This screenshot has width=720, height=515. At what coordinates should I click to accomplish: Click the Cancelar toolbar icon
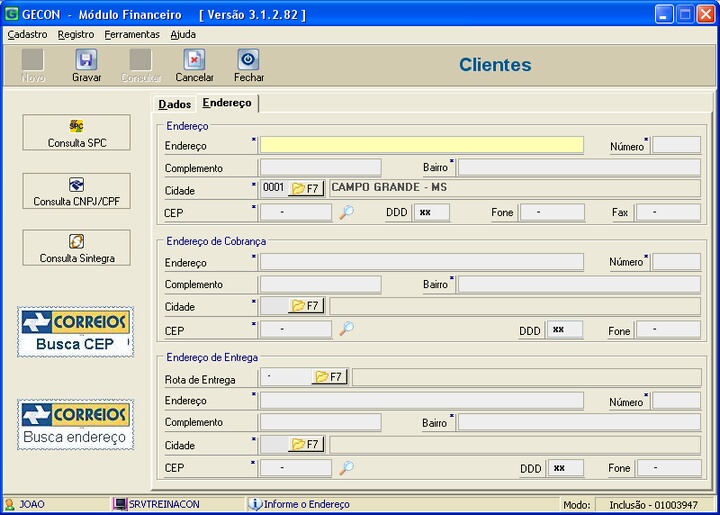pos(194,60)
